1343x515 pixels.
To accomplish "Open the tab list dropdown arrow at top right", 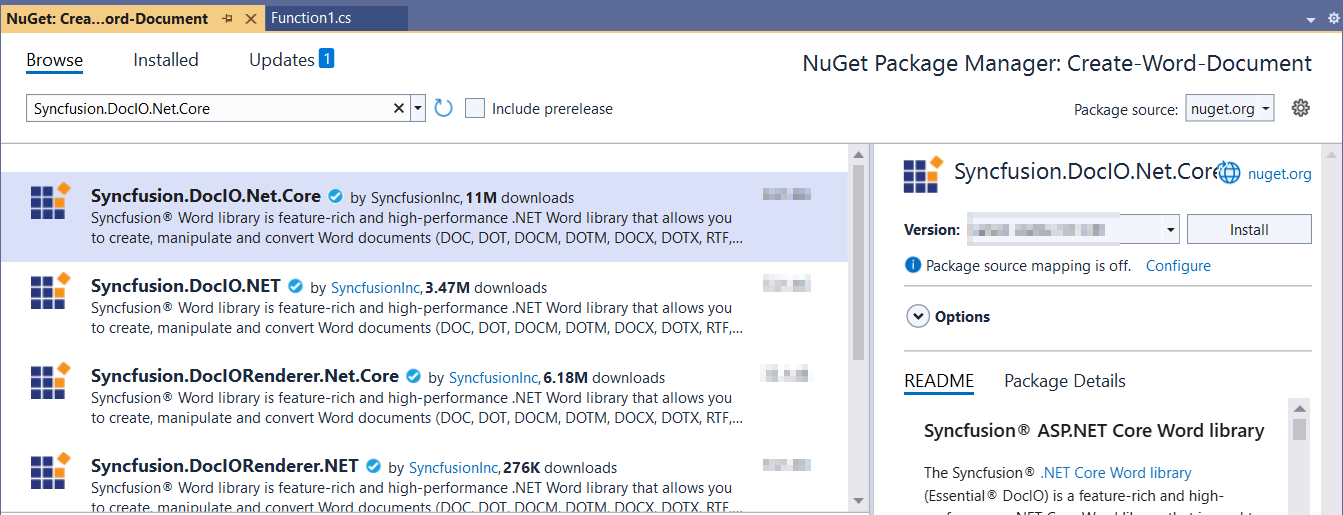I will coord(1310,19).
